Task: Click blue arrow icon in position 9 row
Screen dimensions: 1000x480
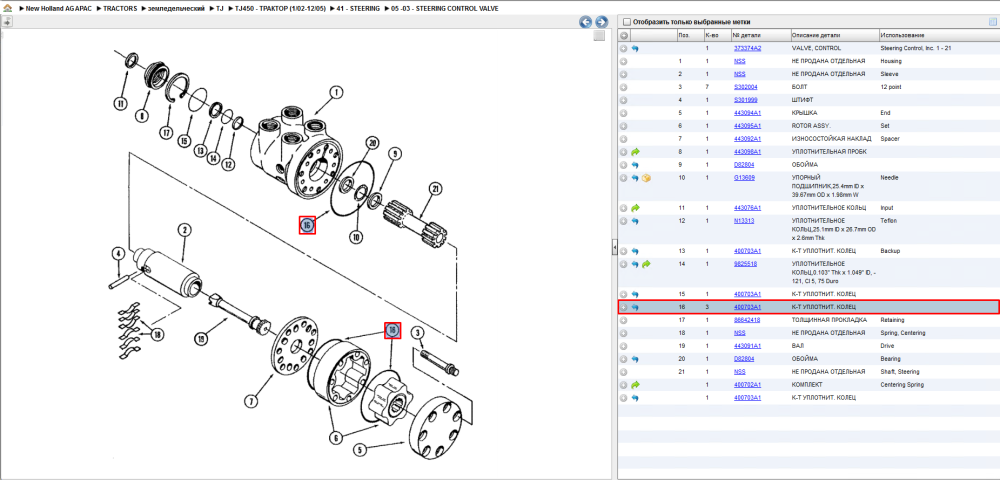Action: [x=635, y=164]
